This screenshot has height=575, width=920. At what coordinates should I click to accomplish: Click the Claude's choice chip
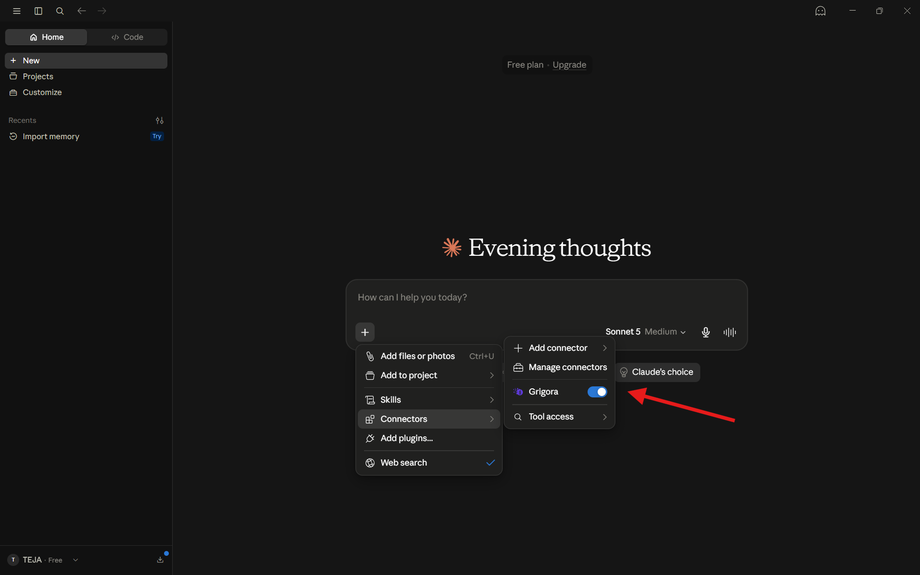(x=657, y=372)
